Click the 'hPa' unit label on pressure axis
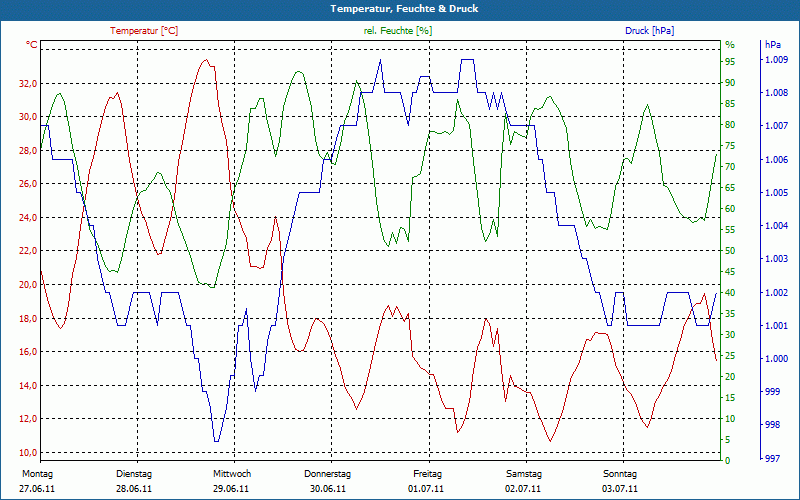The image size is (800, 500). (x=773, y=45)
